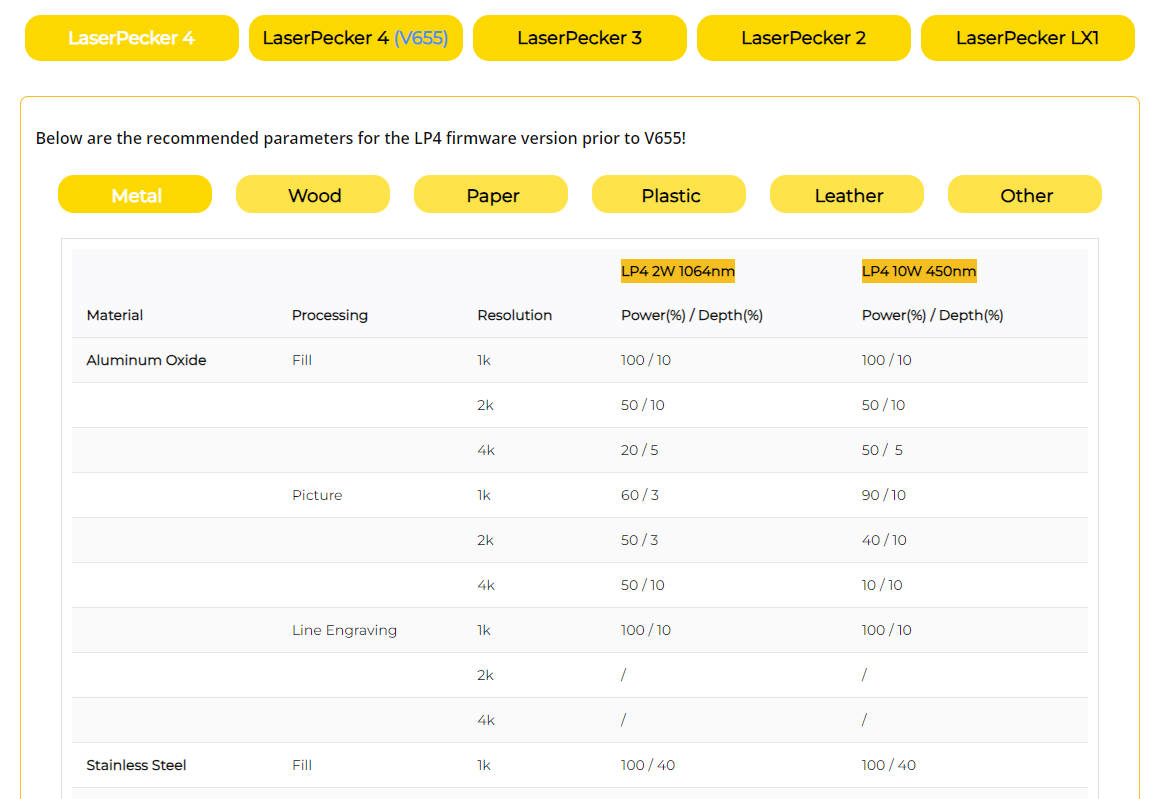1156x799 pixels.
Task: Switch to the Plastic material category
Action: (669, 195)
